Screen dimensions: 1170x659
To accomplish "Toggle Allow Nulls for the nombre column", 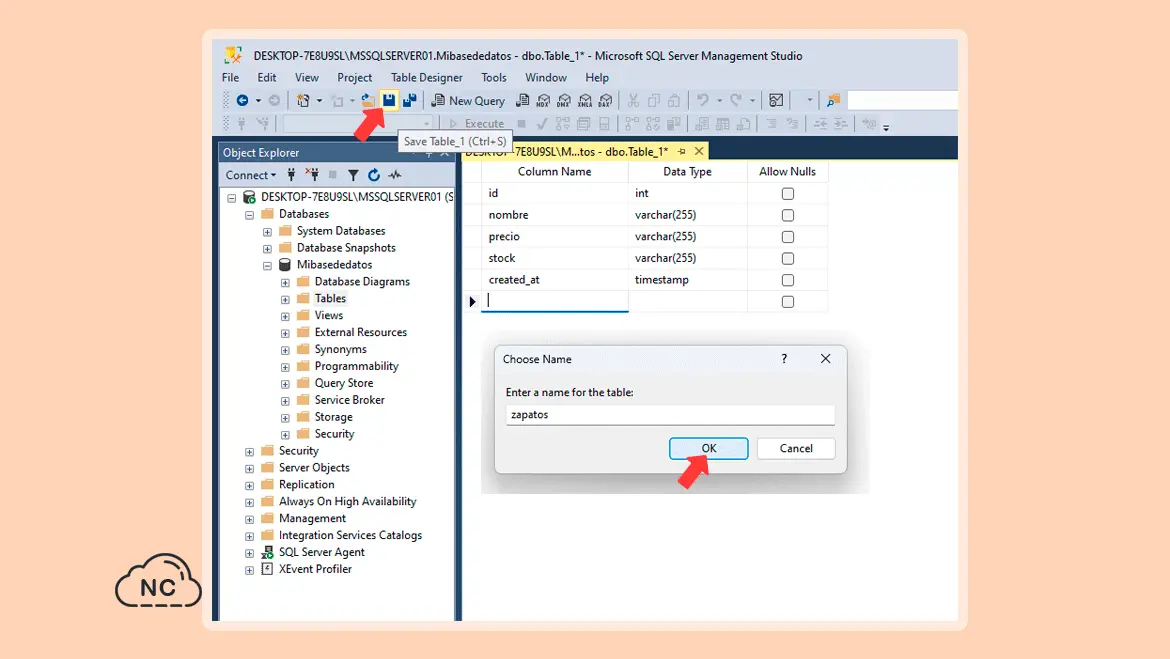I will coord(788,215).
